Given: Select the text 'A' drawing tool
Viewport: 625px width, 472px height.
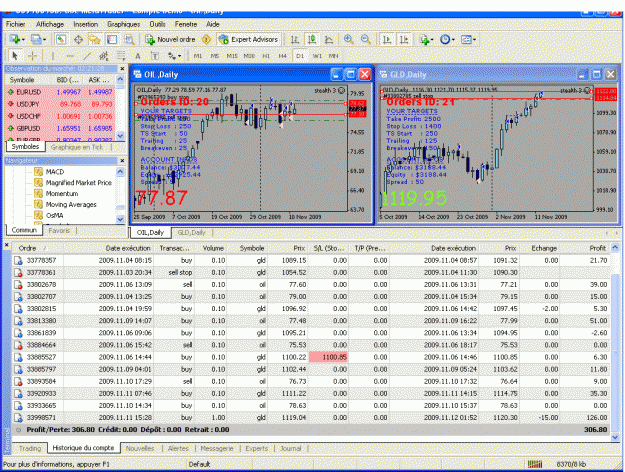Looking at the screenshot, I should point(138,56).
